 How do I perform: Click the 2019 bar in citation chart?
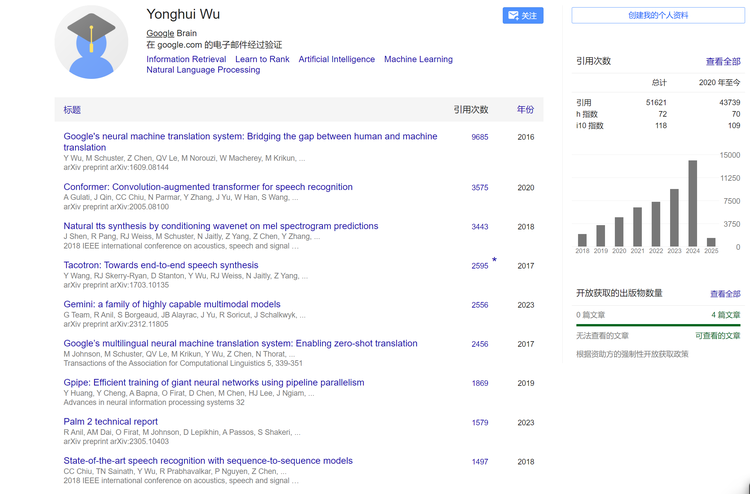[601, 236]
